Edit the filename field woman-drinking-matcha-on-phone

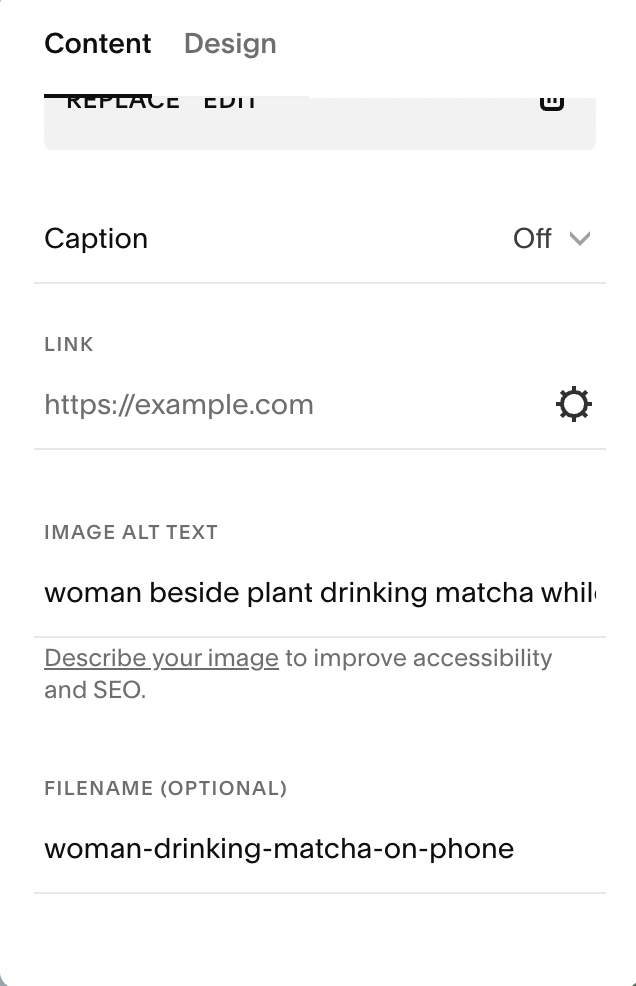tap(320, 848)
